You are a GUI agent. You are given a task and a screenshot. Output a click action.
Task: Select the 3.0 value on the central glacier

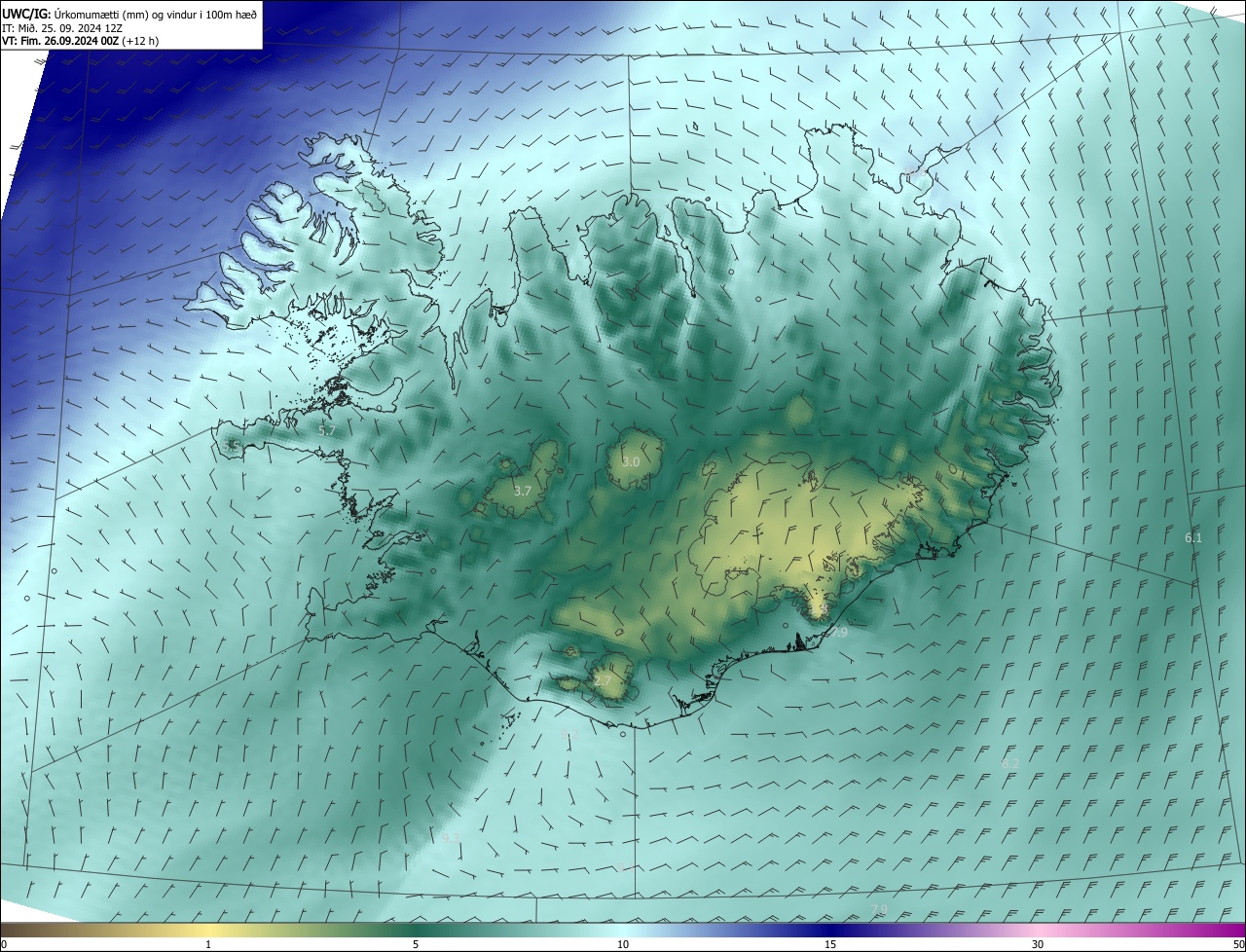tap(631, 461)
